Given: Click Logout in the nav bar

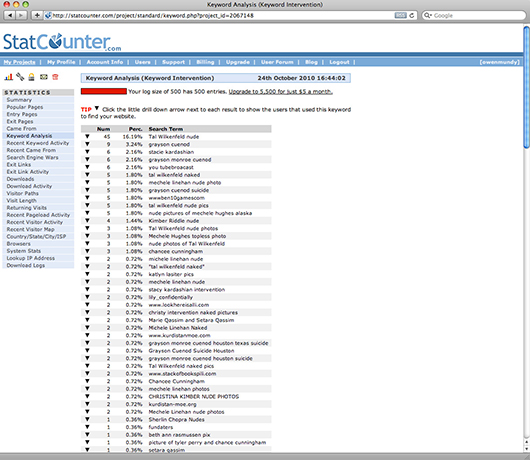Looking at the screenshot, I should click(339, 62).
